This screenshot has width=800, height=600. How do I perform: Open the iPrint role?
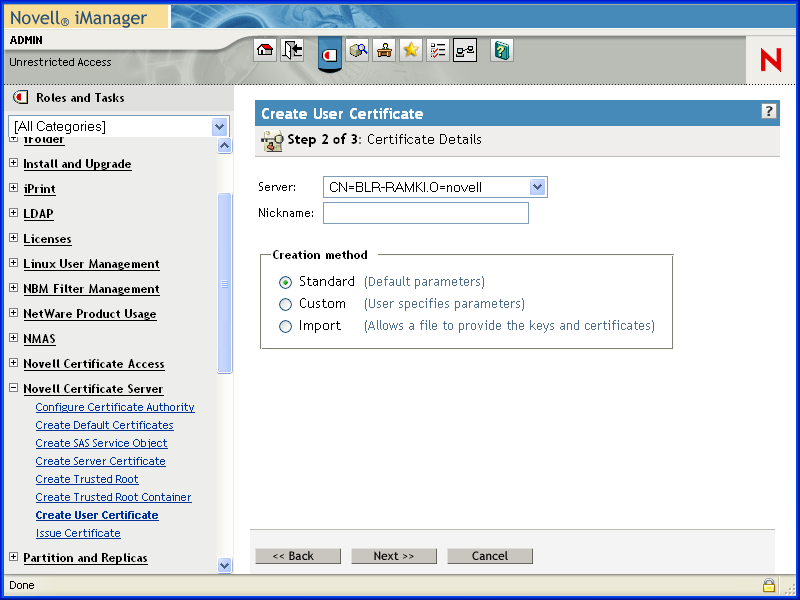click(x=39, y=189)
